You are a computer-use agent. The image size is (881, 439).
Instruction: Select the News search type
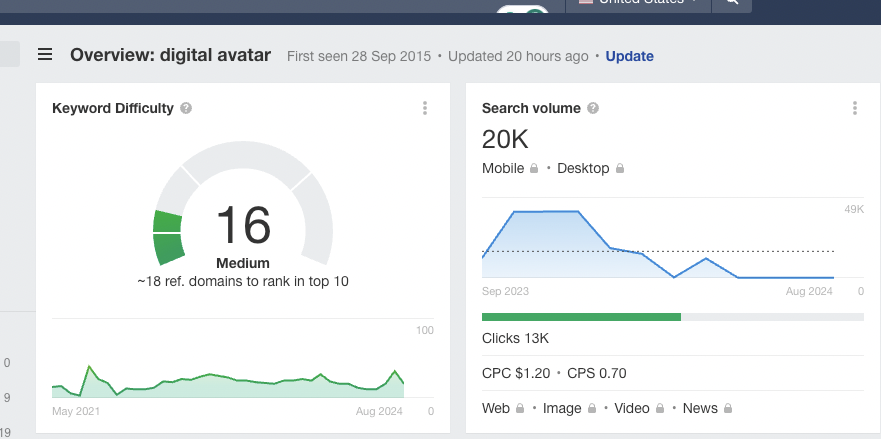click(x=700, y=408)
